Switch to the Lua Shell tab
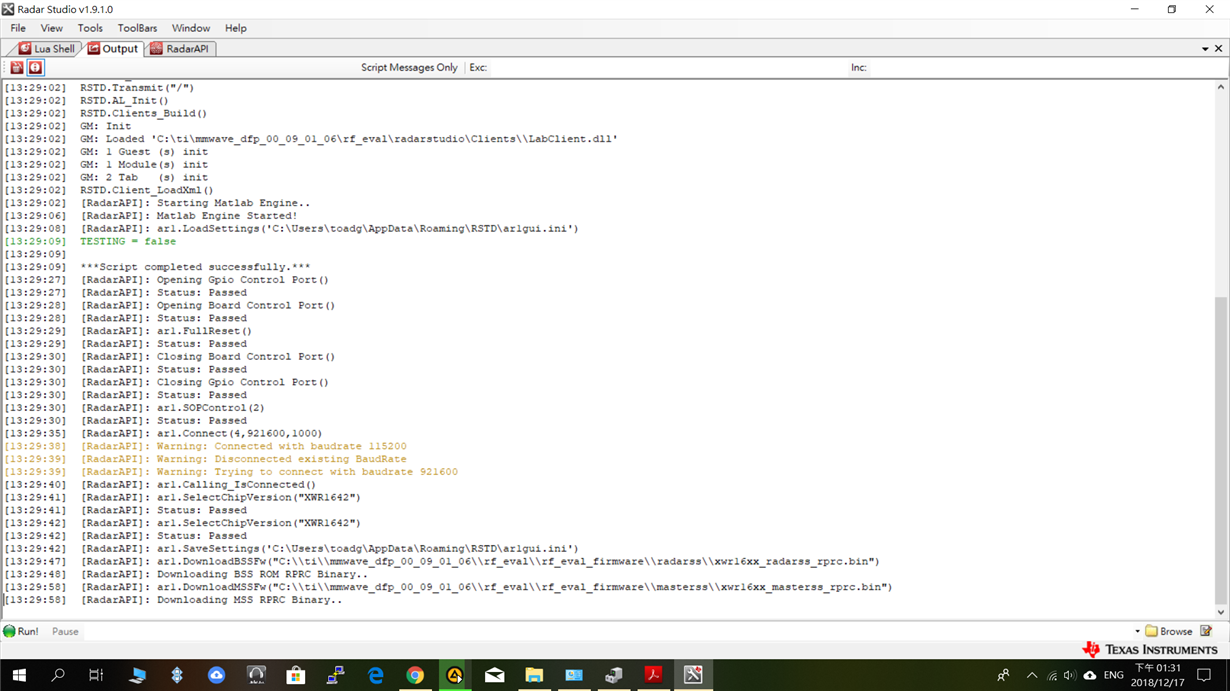Viewport: 1230px width, 691px height. point(47,48)
